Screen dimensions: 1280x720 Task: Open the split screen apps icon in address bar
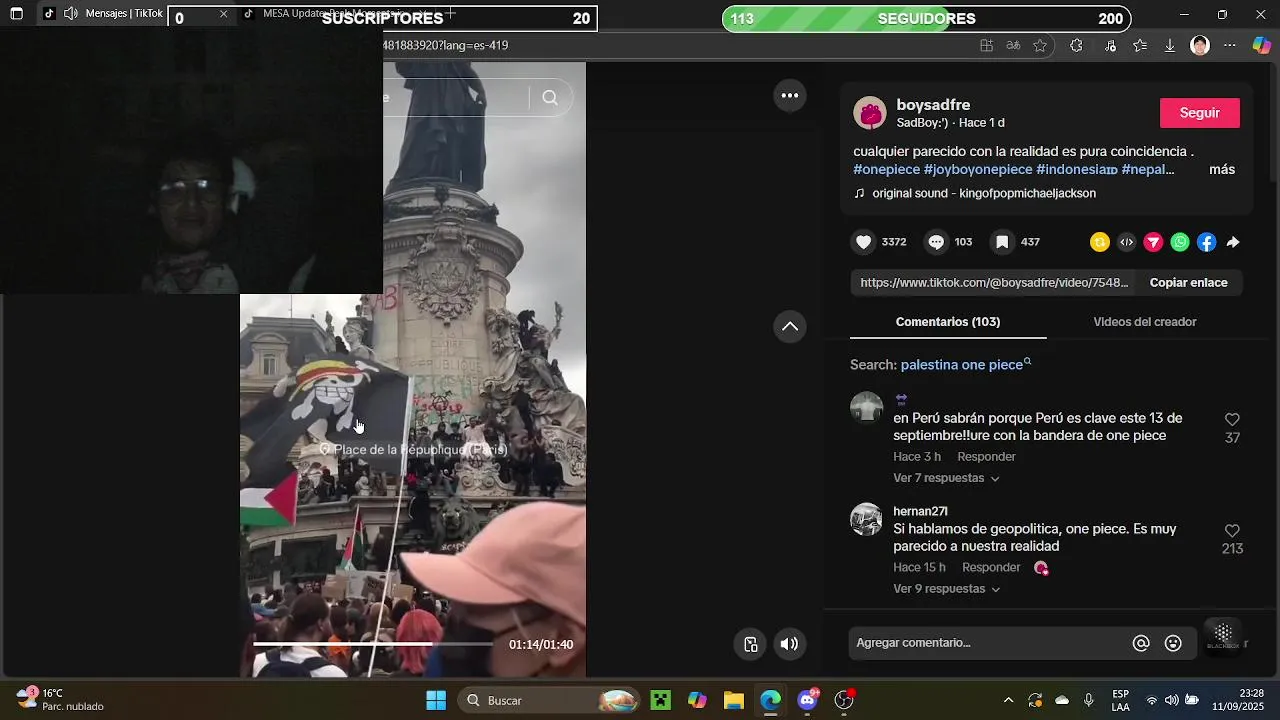(x=986, y=45)
